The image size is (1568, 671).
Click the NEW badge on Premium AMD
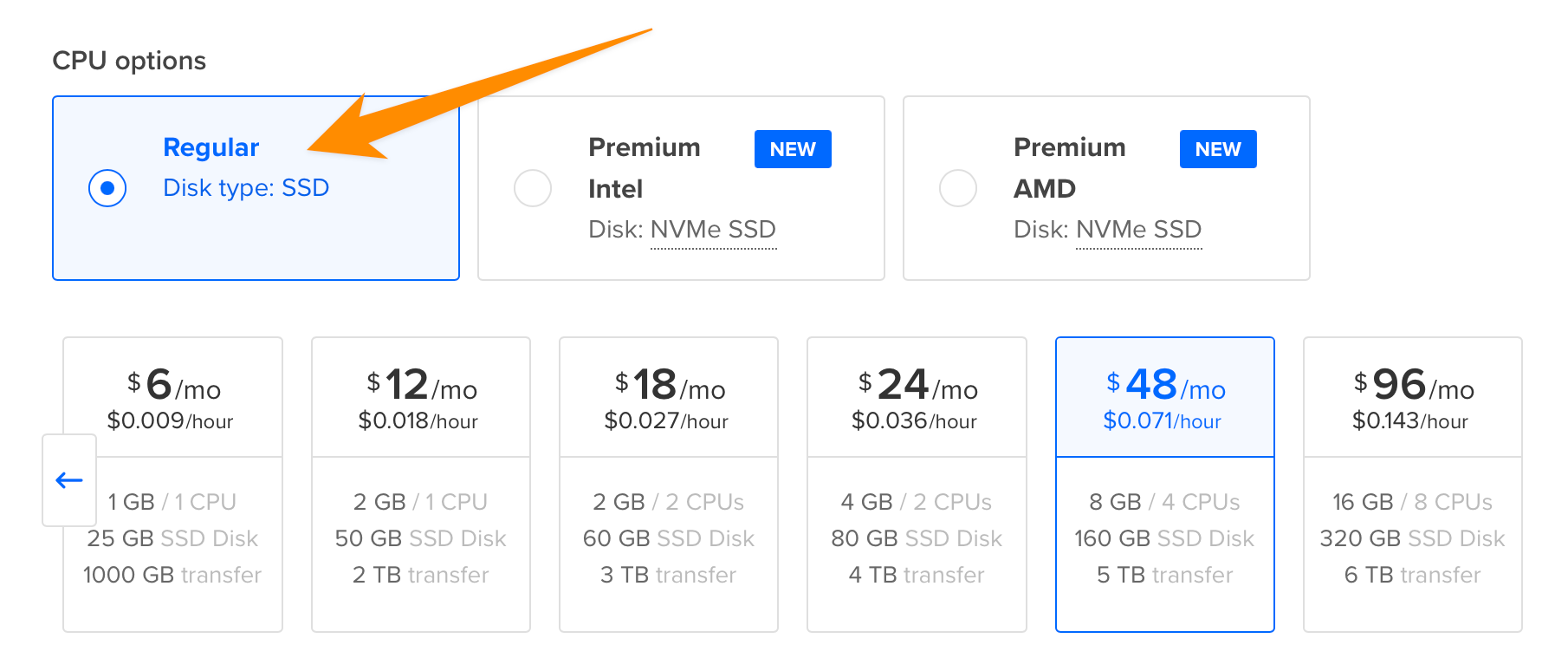click(x=1218, y=149)
